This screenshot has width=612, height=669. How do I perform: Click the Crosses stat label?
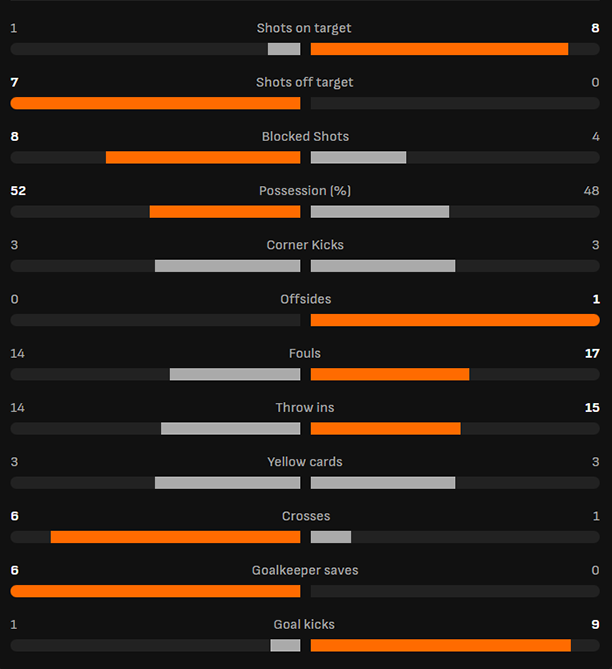click(x=305, y=516)
